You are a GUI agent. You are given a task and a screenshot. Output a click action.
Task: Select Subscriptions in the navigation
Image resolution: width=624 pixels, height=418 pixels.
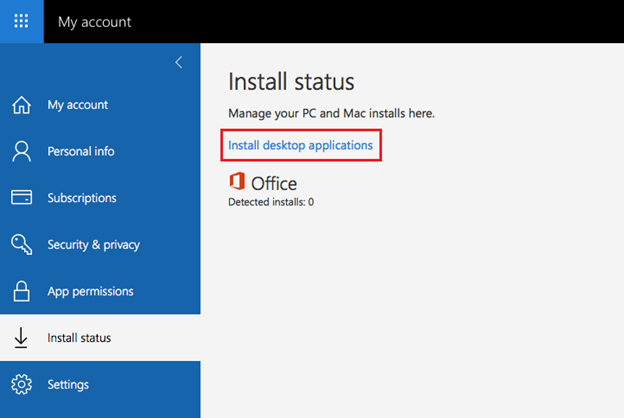pos(100,198)
